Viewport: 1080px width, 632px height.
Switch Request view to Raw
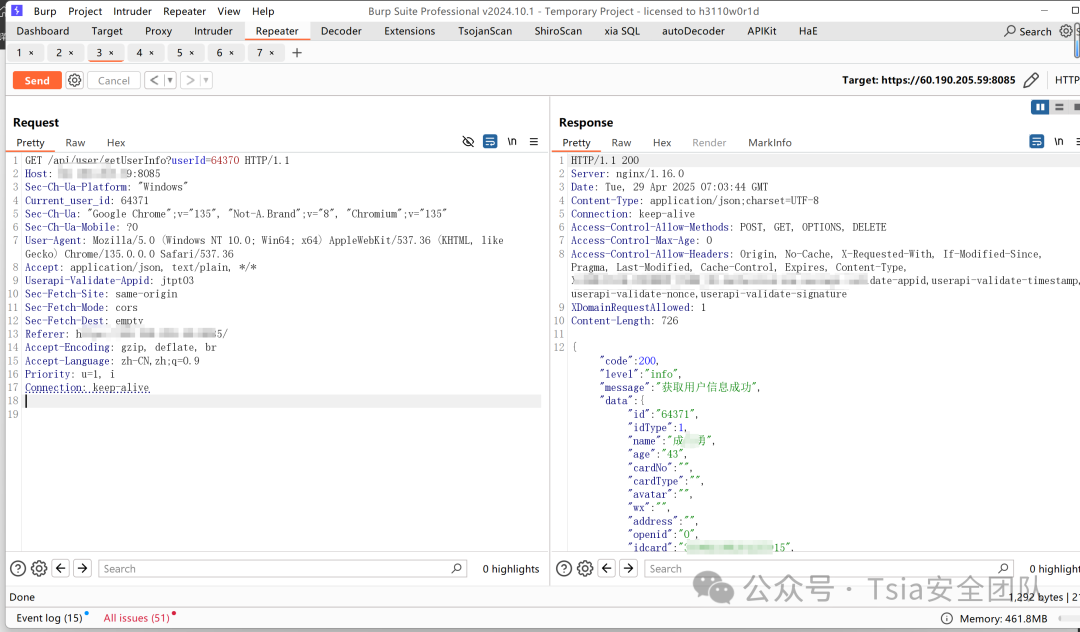point(75,143)
